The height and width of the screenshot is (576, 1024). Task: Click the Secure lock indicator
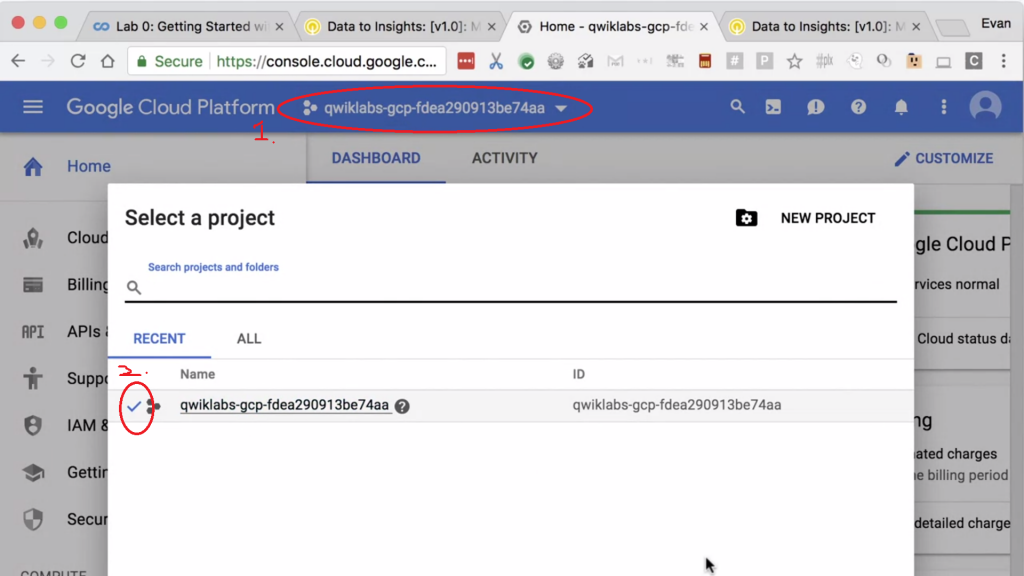pos(169,61)
